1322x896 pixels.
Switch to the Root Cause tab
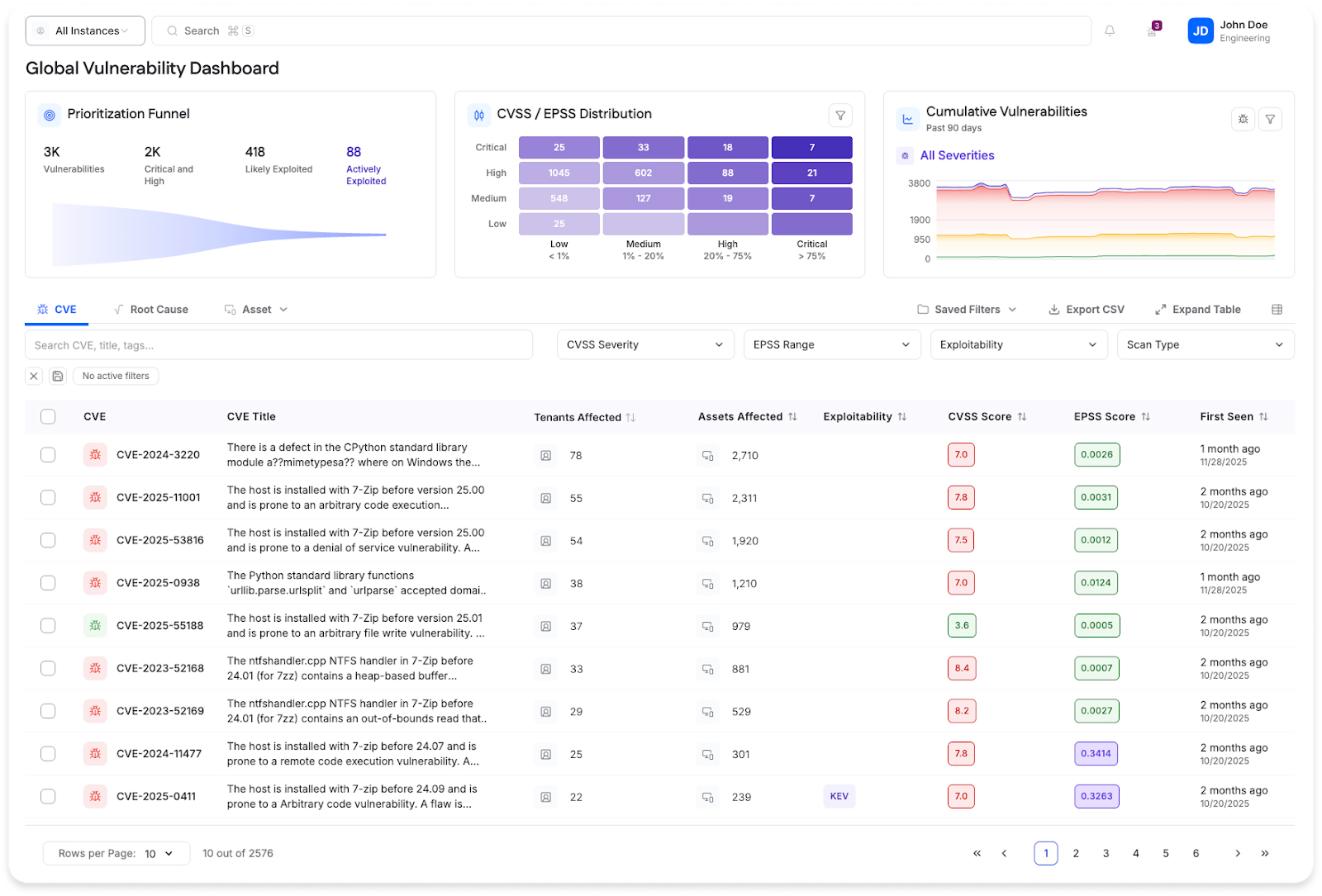point(159,309)
